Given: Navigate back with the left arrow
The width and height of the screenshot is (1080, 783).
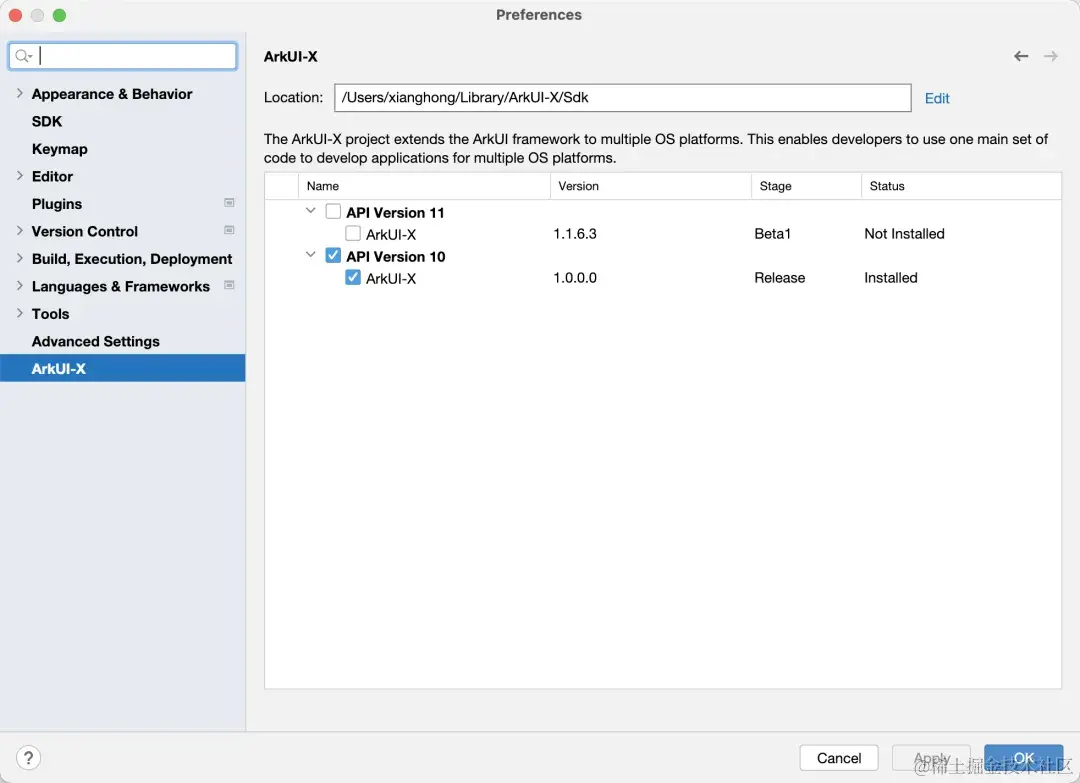Looking at the screenshot, I should click(1021, 56).
